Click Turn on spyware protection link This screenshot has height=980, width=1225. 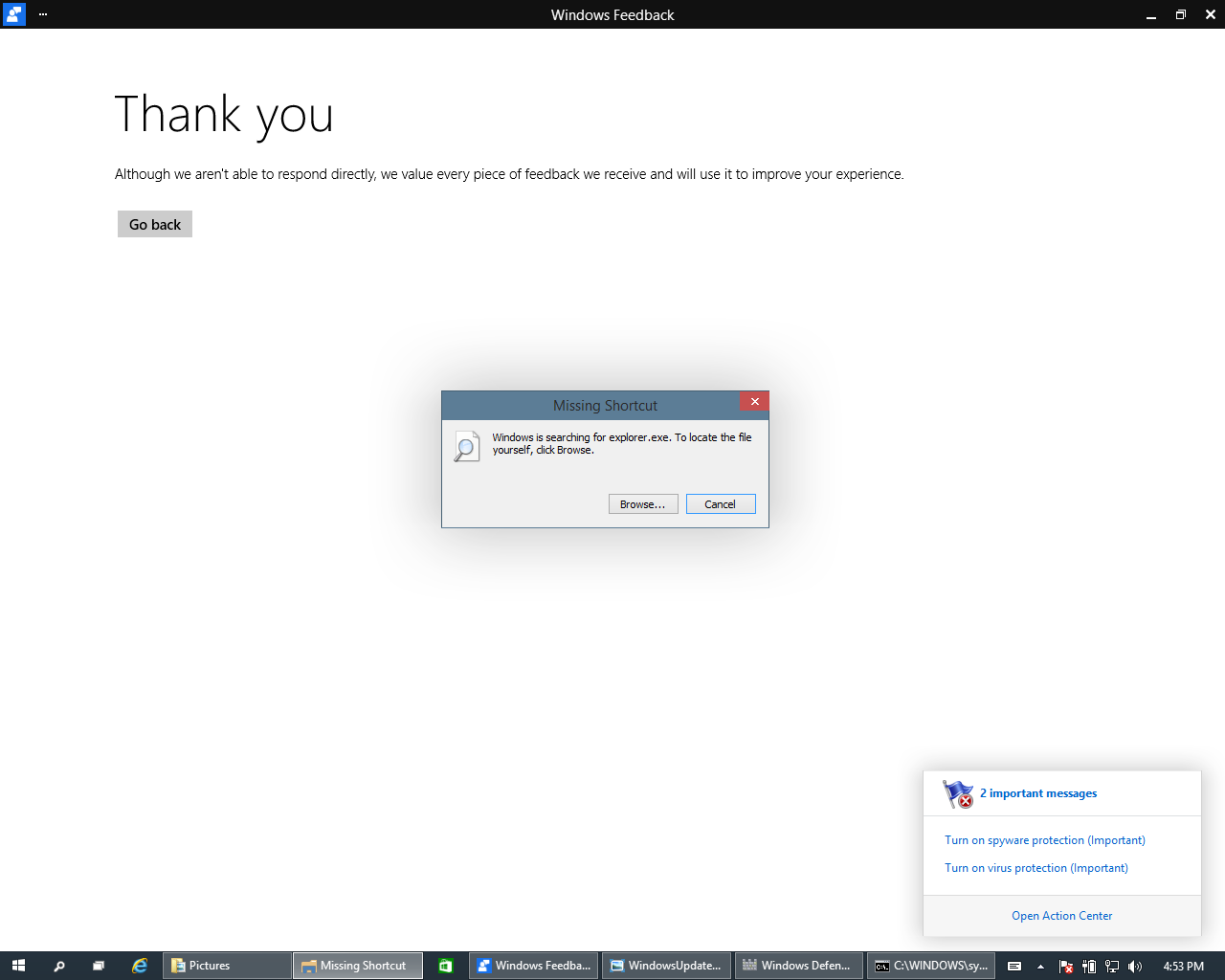coord(1045,840)
